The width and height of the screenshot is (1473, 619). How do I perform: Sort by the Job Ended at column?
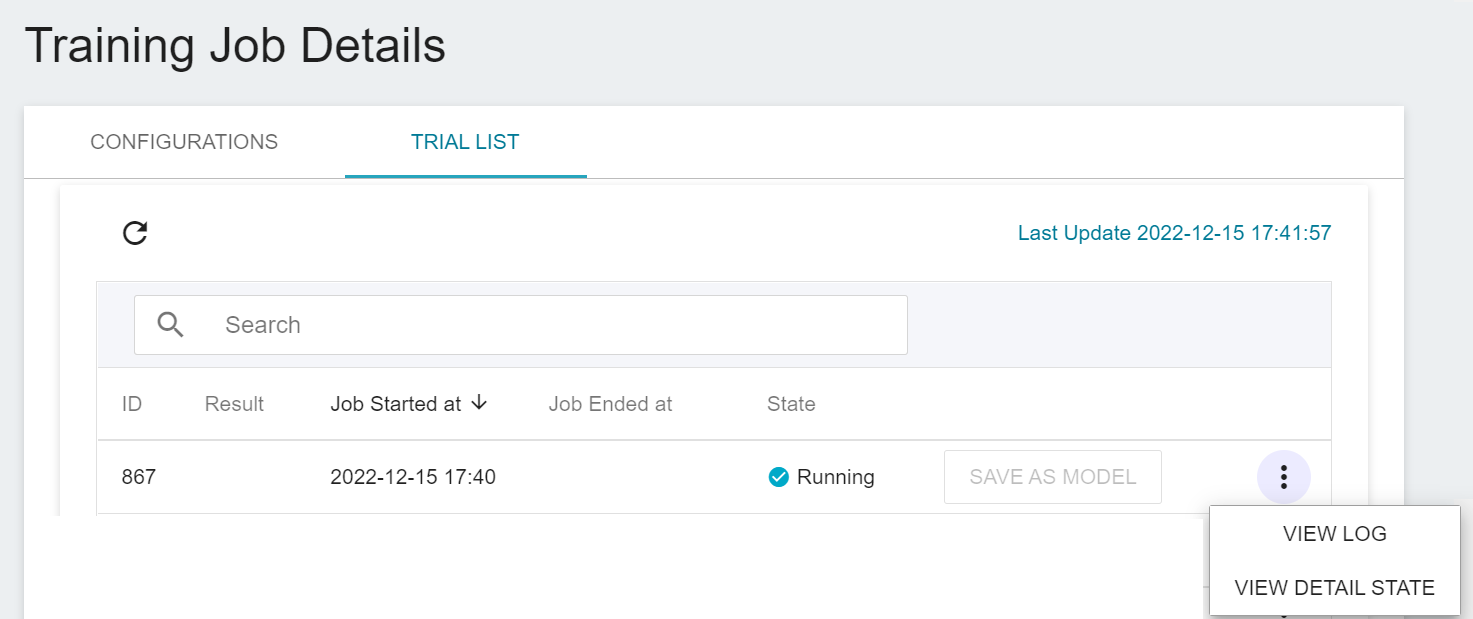pos(610,404)
